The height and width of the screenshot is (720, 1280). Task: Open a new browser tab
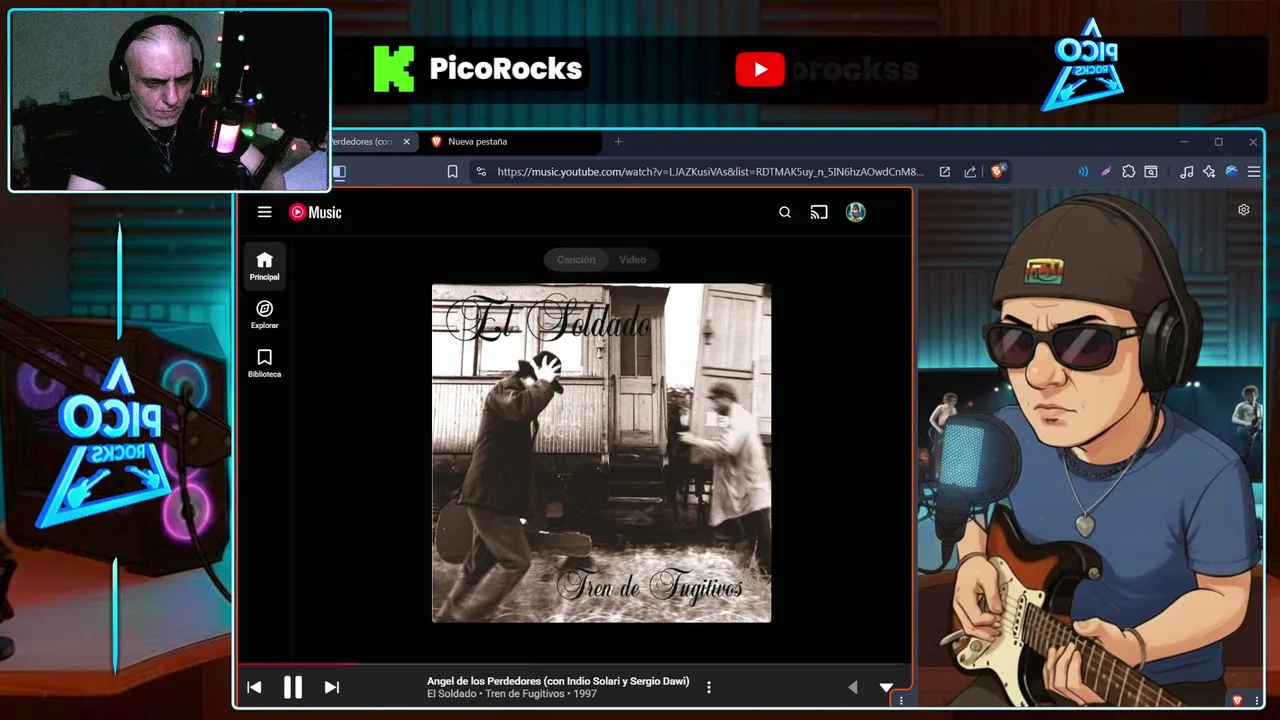tap(618, 142)
